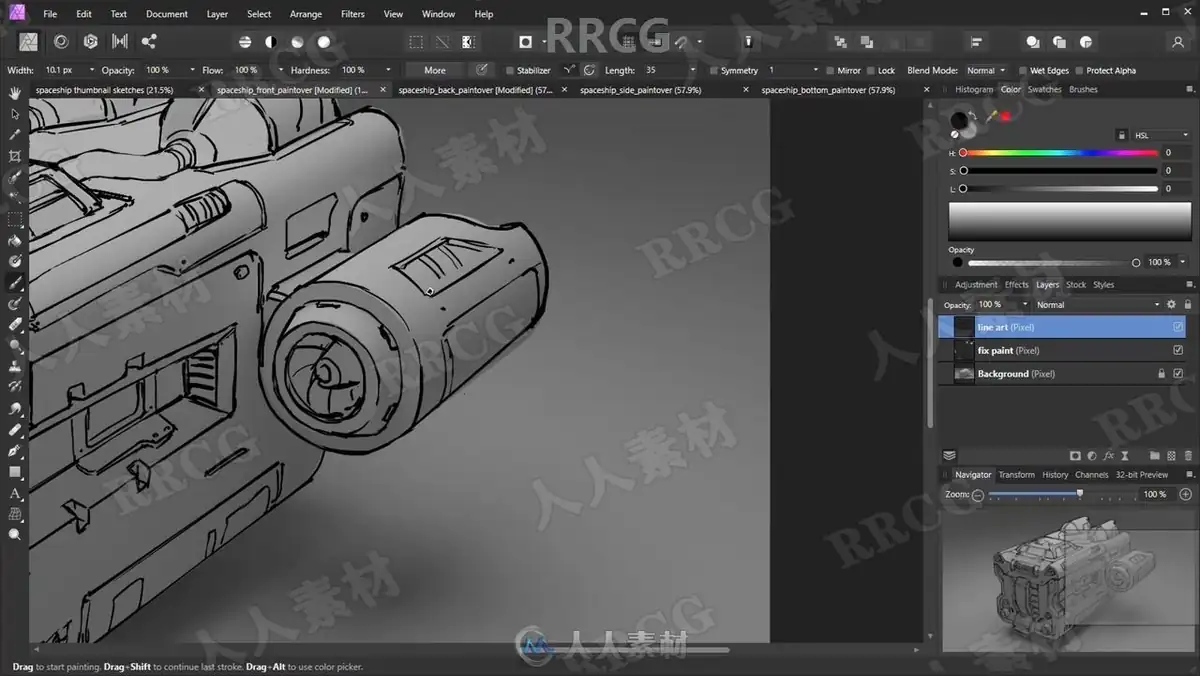Switch to the History panel tab

1055,475
